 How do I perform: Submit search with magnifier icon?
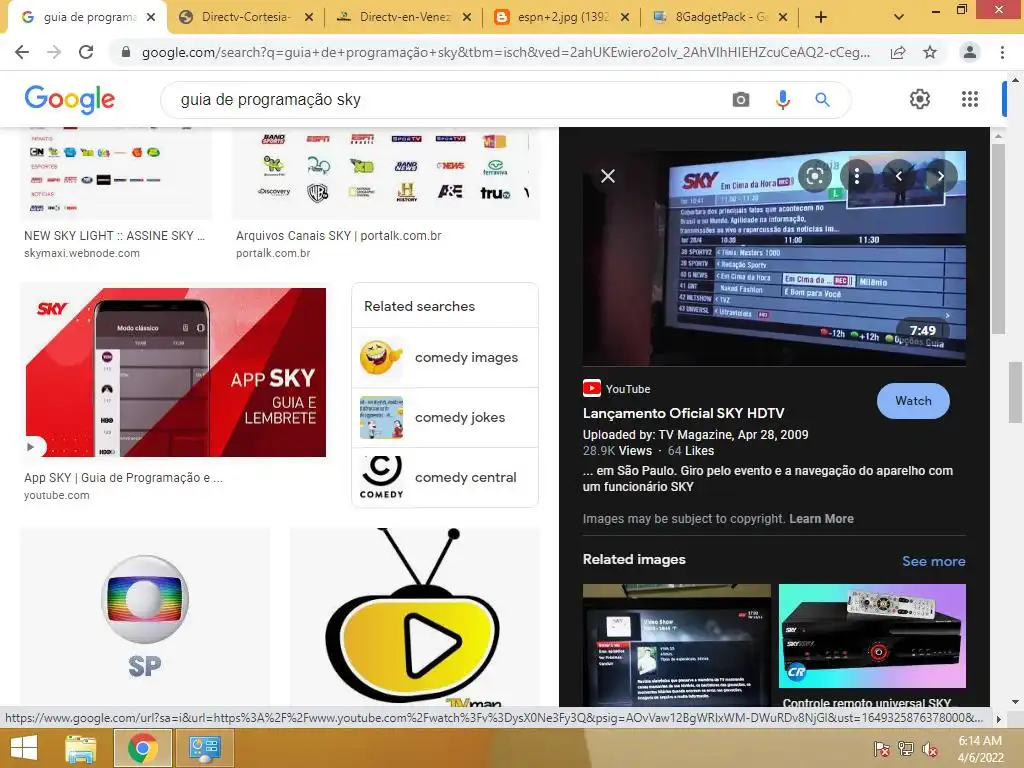tap(822, 99)
